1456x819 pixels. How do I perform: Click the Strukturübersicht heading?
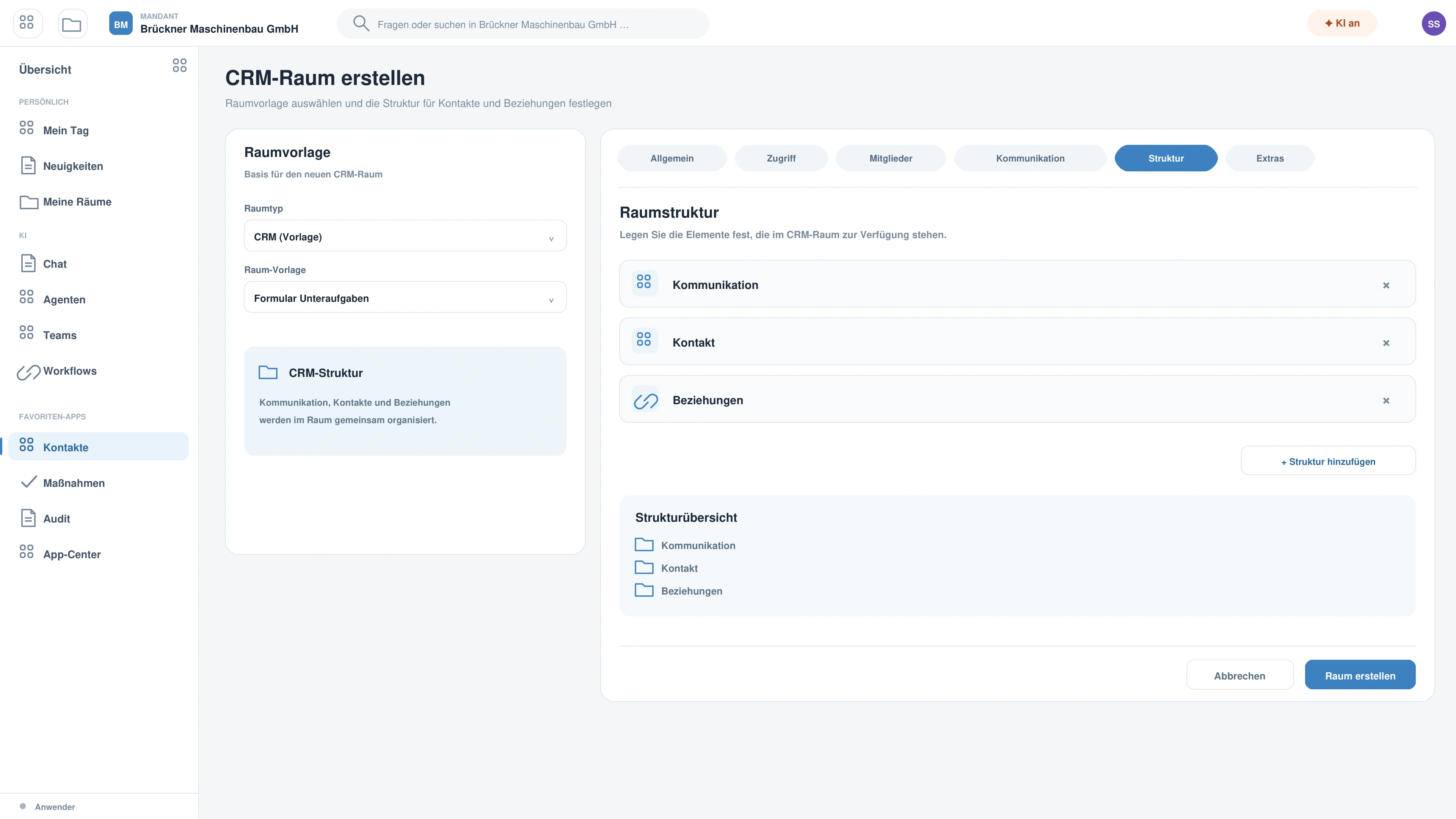[686, 518]
